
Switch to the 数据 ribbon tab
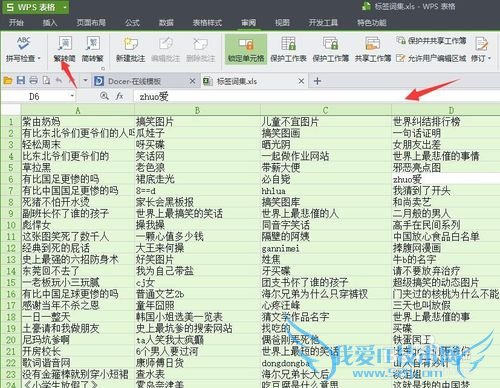(x=166, y=23)
